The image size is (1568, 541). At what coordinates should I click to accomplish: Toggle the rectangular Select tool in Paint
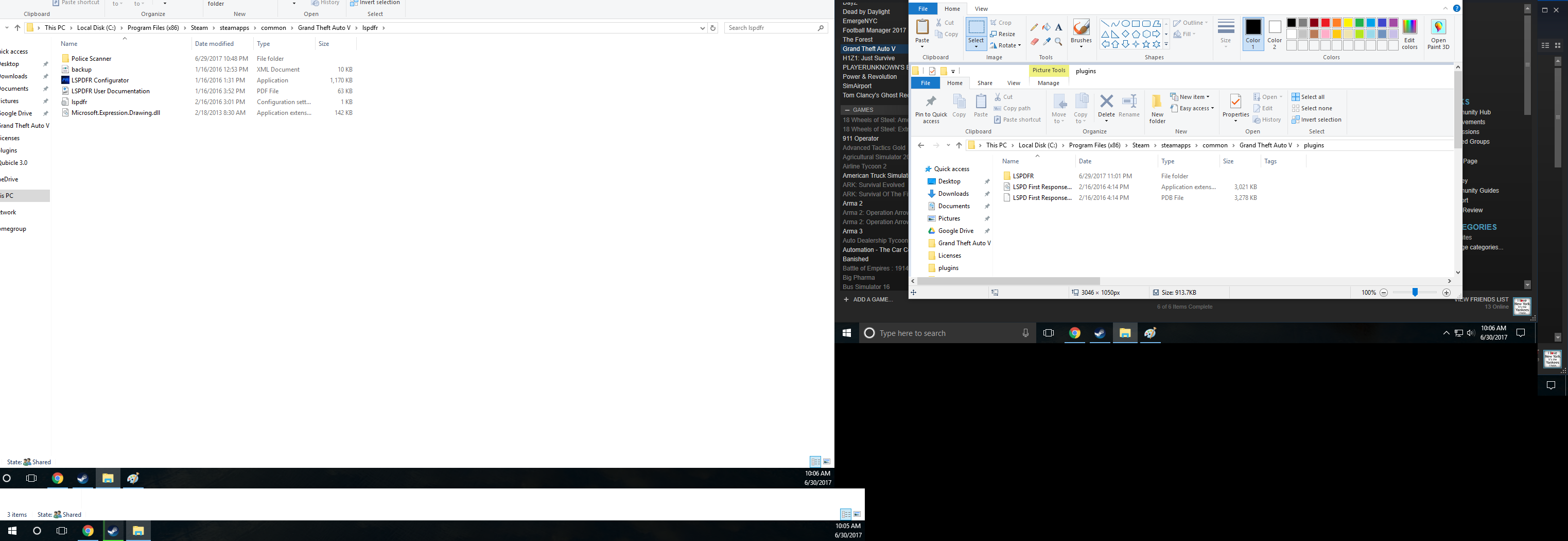click(975, 28)
